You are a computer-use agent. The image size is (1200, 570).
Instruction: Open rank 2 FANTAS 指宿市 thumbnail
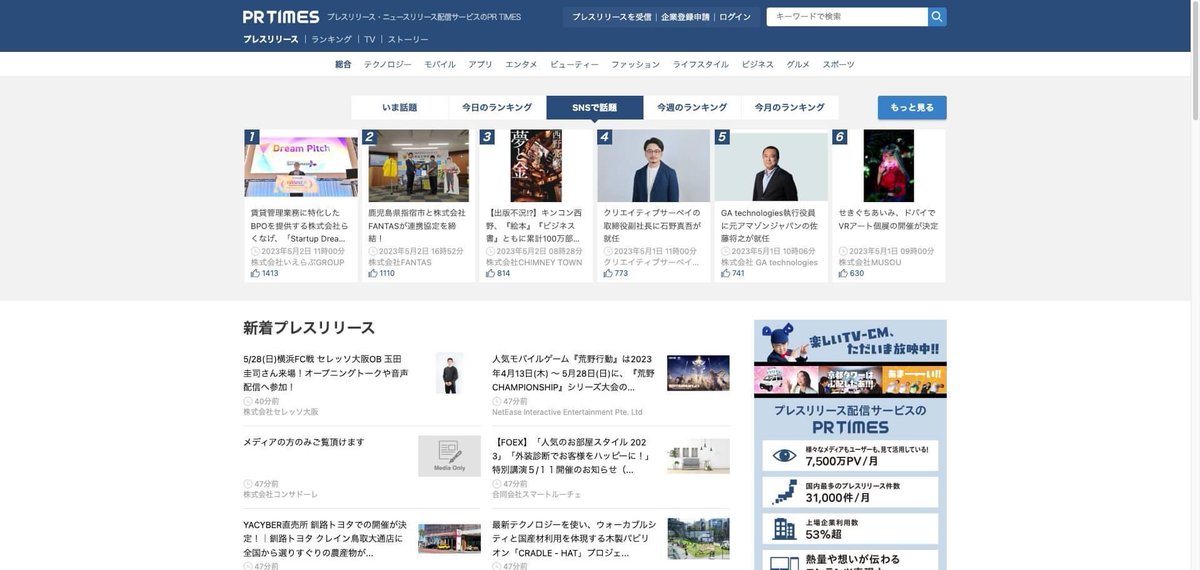click(418, 166)
